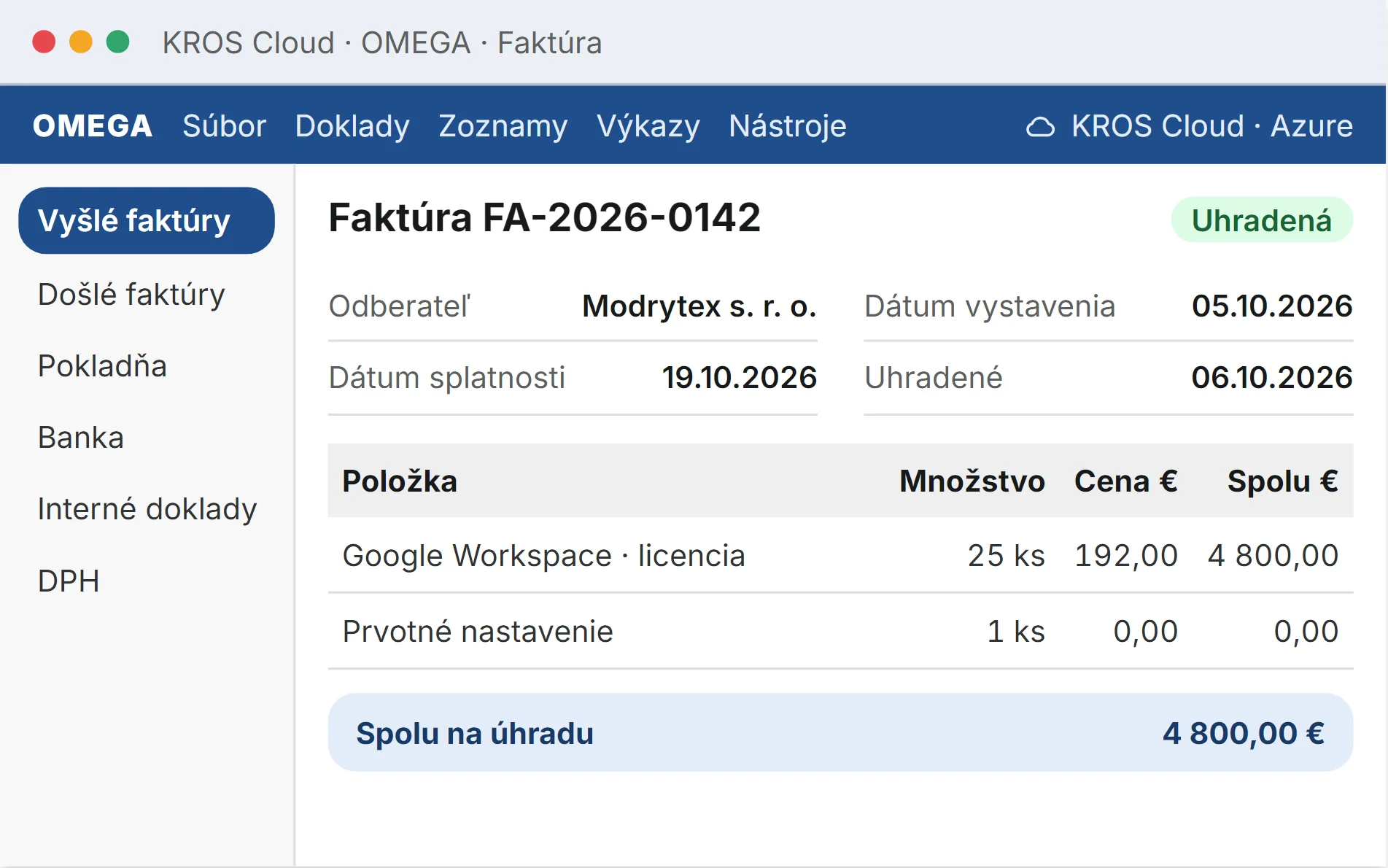Open the DPH section
The image size is (1388, 868).
[x=69, y=581]
